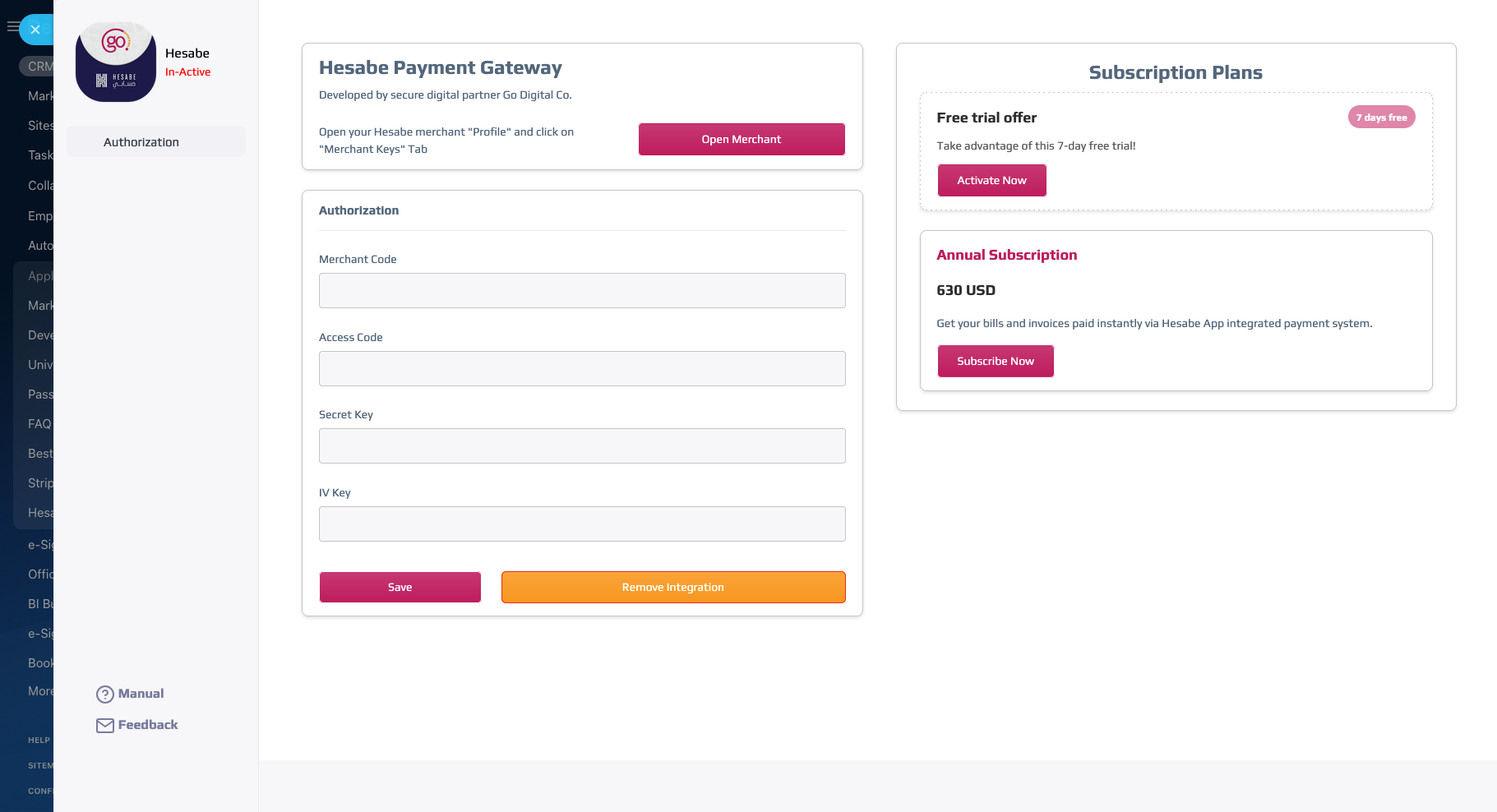
Task: Select CRM in the left menu
Action: pos(39,67)
